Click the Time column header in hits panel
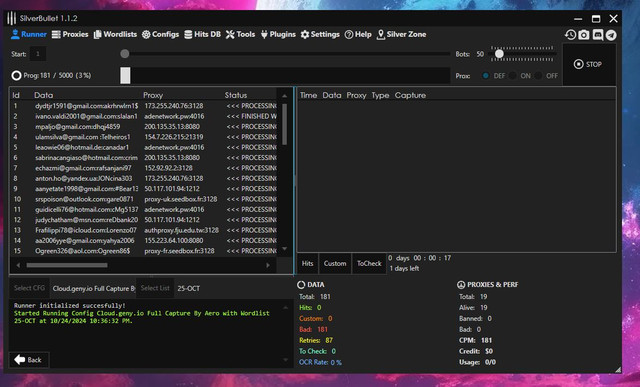The image size is (640, 387). [x=309, y=95]
